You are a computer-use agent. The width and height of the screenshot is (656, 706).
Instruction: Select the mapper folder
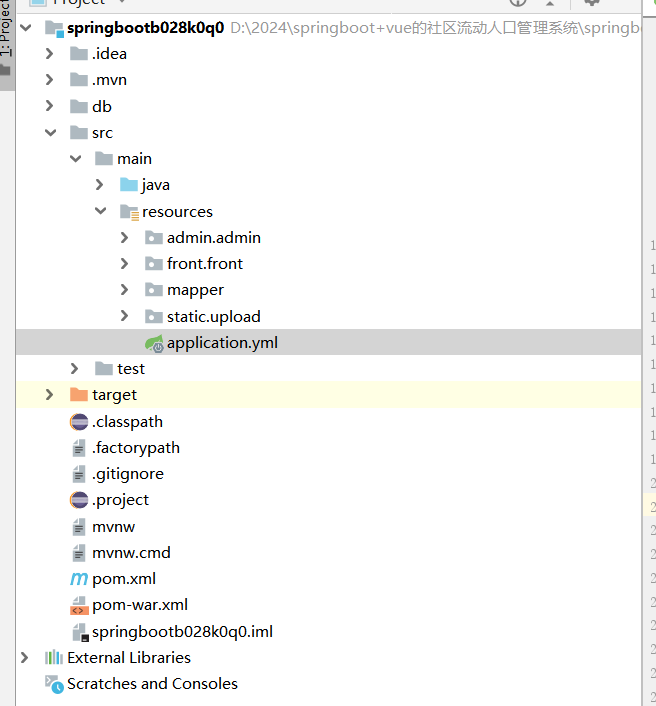(195, 290)
